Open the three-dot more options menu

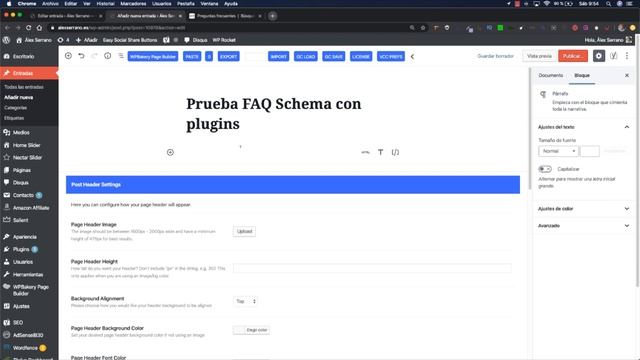tap(627, 56)
